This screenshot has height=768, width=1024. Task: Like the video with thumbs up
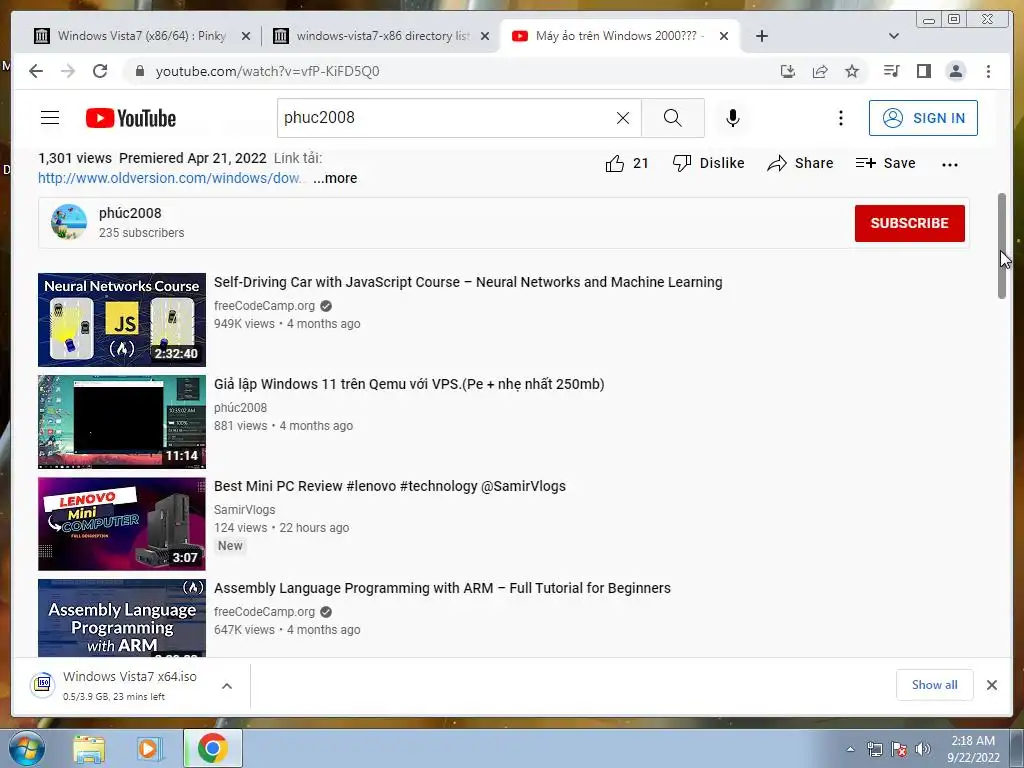coord(627,163)
